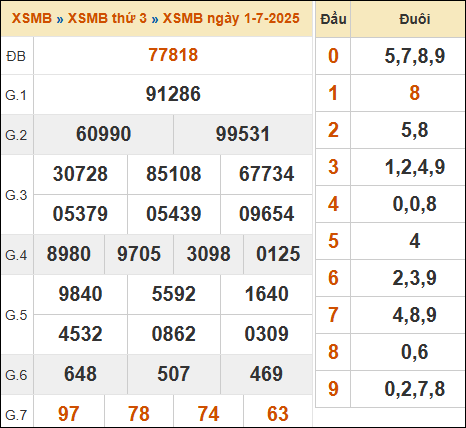Select head digit 1 row

tap(390, 93)
